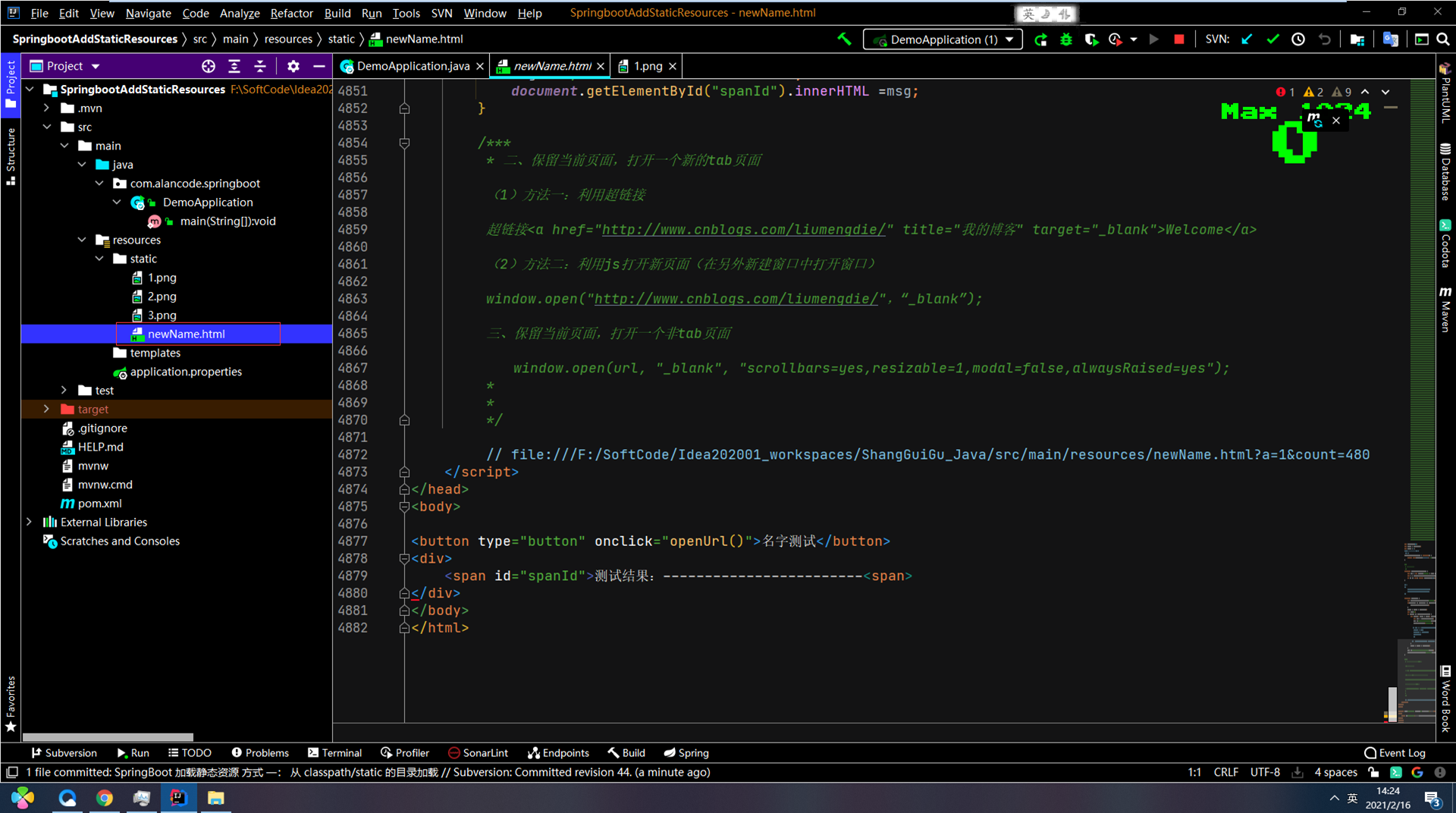Click the Build project hammer icon
The image size is (1456, 813).
coord(844,39)
